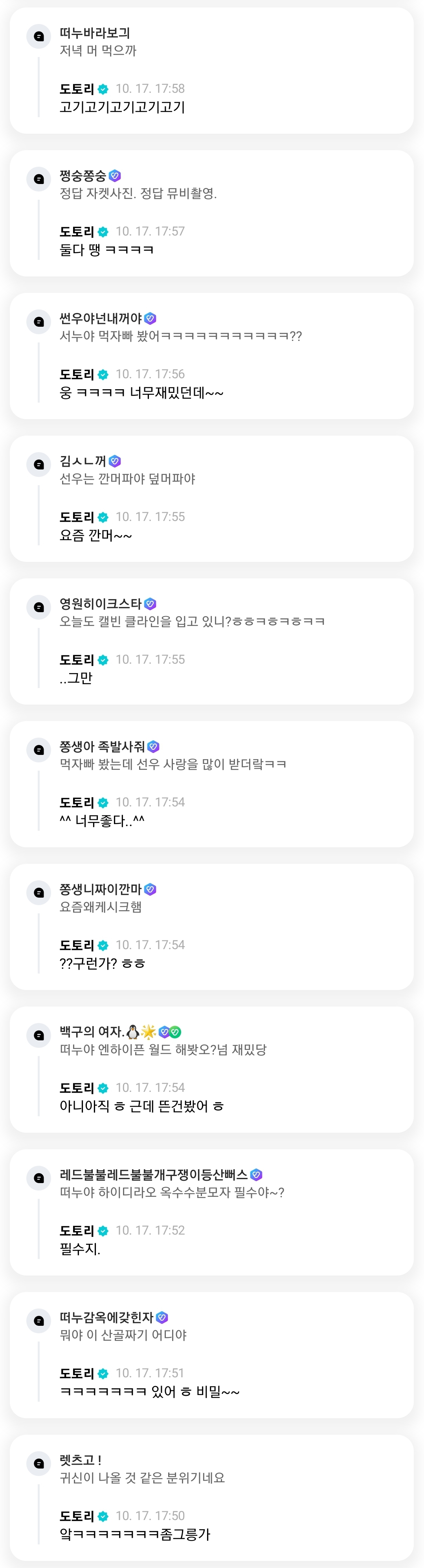
Task: Click the comment 요즘왜케시크햄
Action: 100,906
